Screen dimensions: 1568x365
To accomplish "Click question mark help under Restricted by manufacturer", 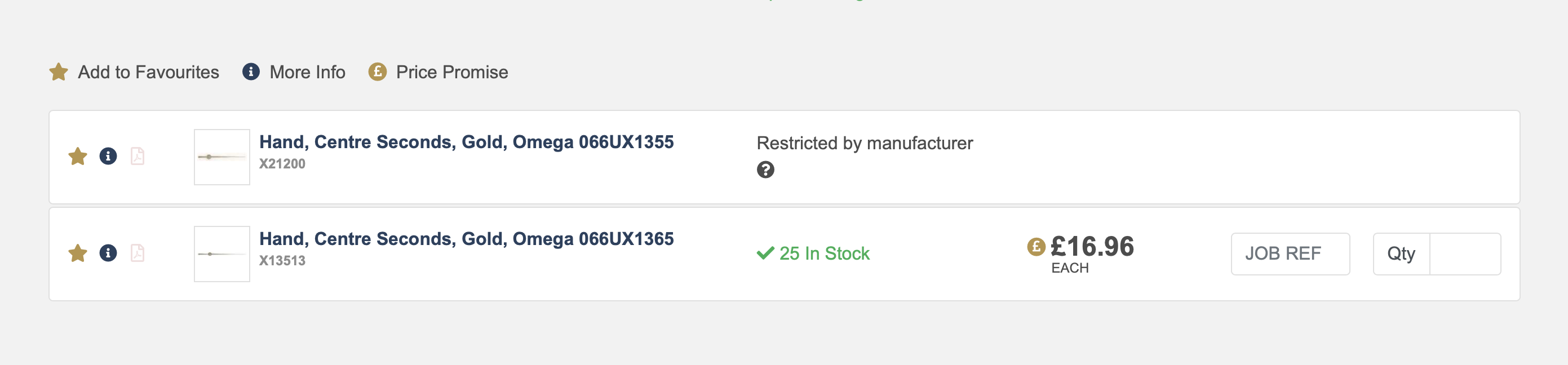I will tap(765, 170).
